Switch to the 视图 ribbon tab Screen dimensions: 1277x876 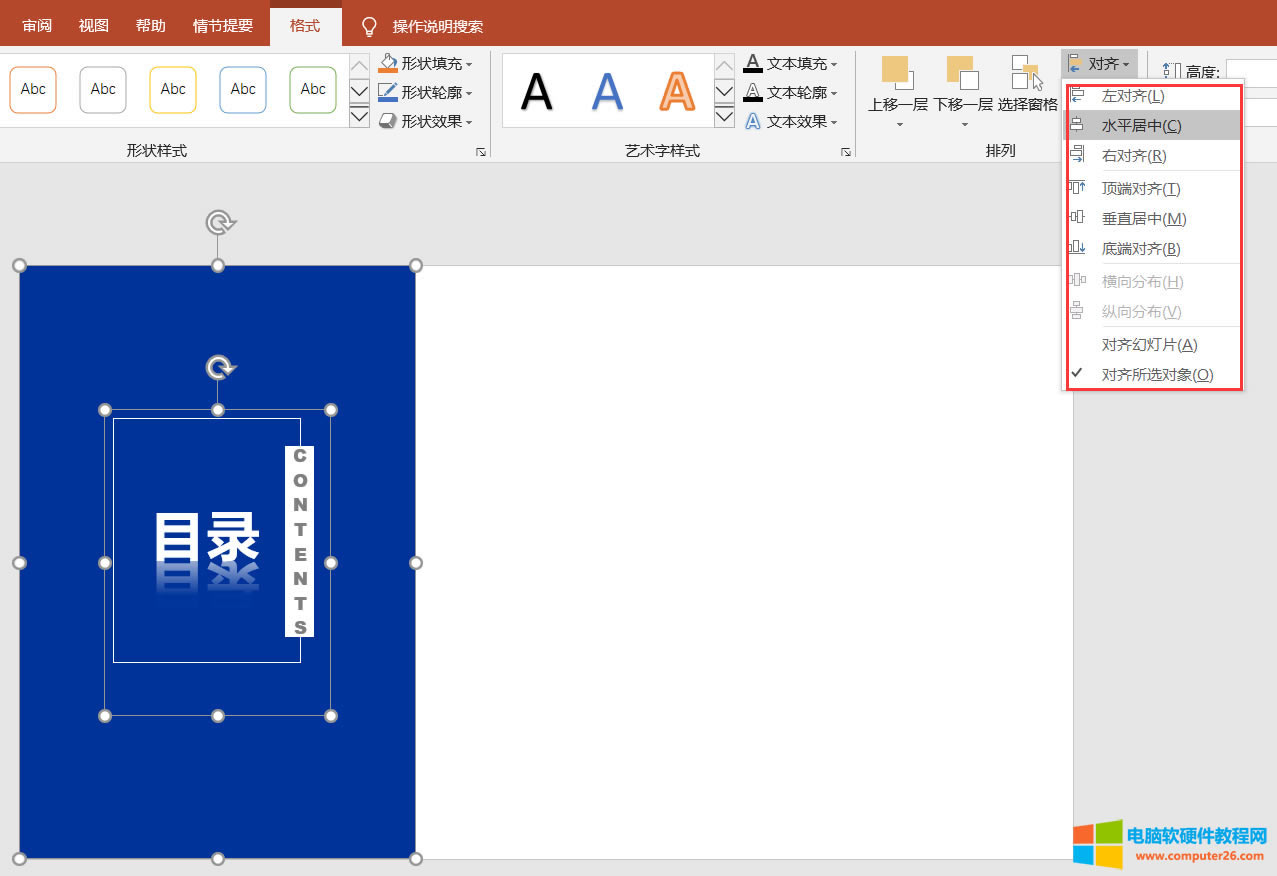(94, 26)
